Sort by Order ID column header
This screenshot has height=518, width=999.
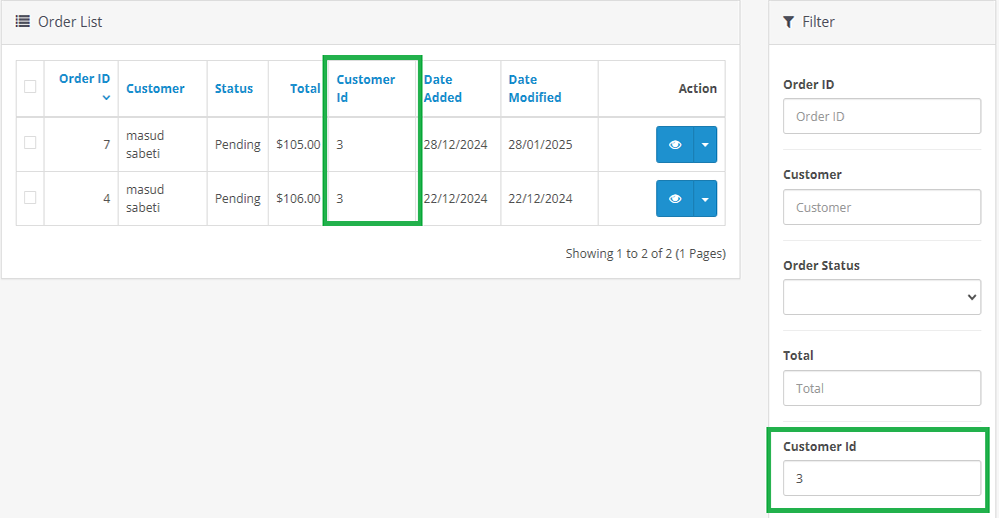pyautogui.click(x=84, y=79)
